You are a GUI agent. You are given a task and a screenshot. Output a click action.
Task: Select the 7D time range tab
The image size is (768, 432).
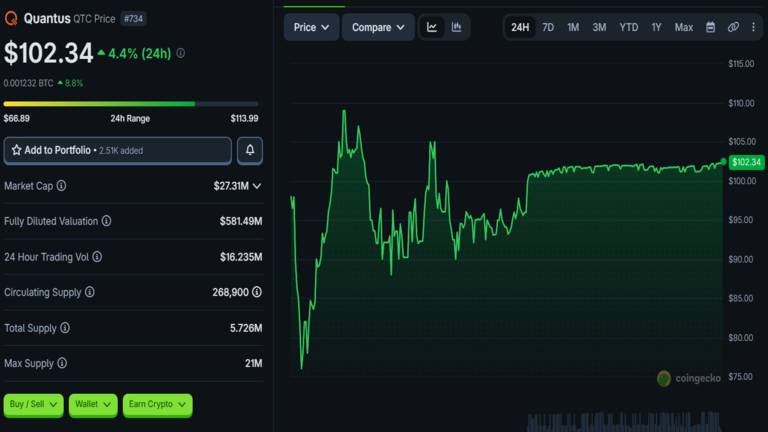pyautogui.click(x=548, y=27)
